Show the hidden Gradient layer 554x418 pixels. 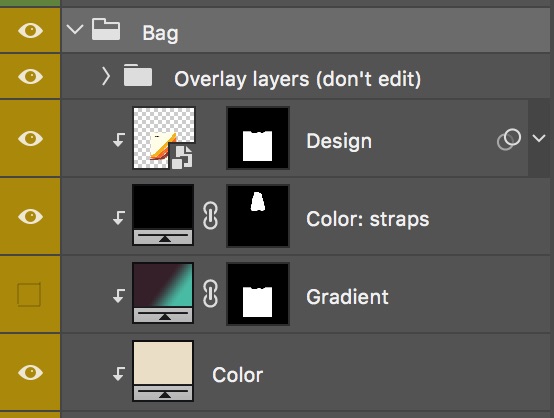(29, 294)
